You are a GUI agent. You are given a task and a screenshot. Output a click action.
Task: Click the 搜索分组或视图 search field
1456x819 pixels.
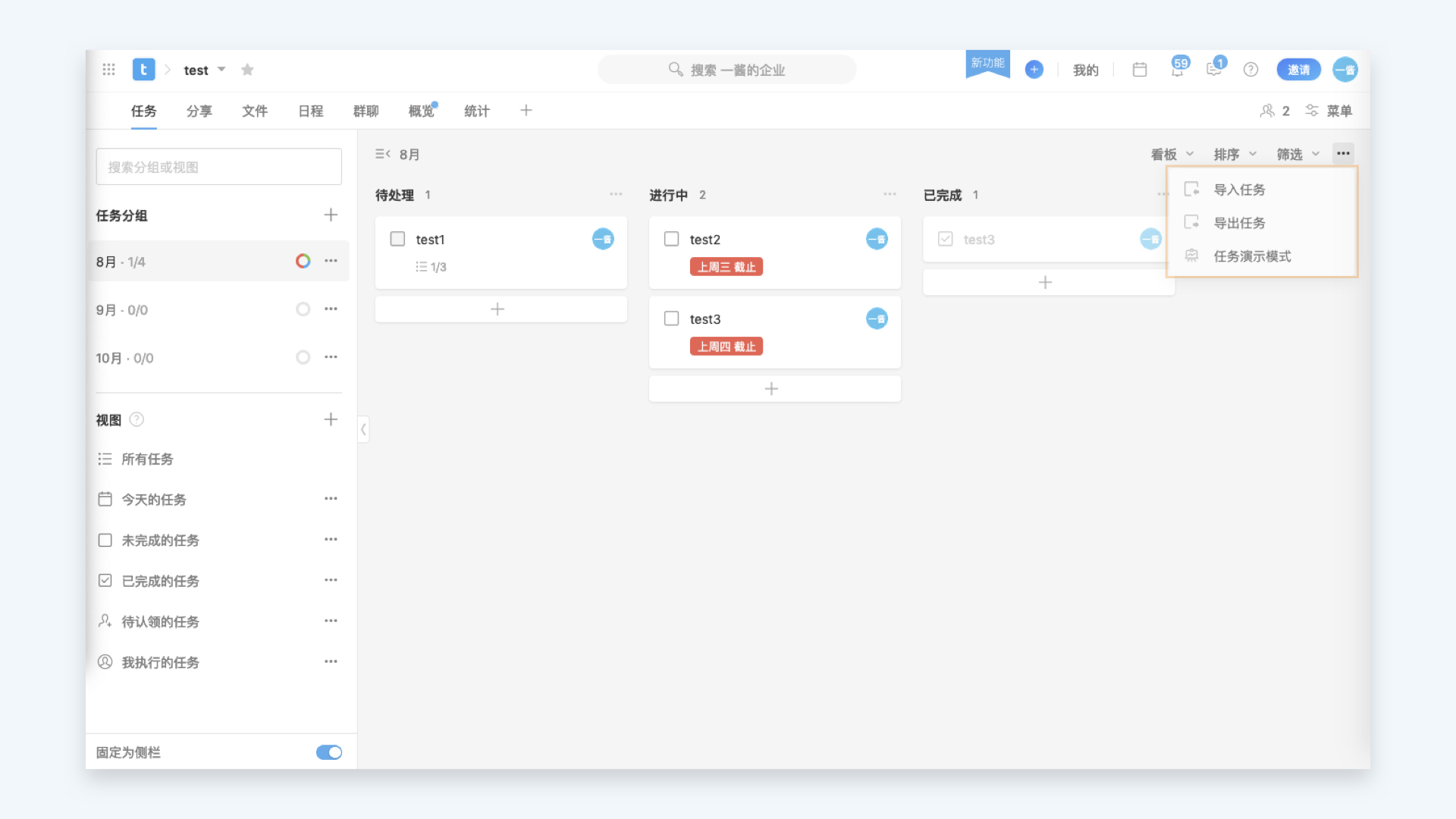point(218,167)
